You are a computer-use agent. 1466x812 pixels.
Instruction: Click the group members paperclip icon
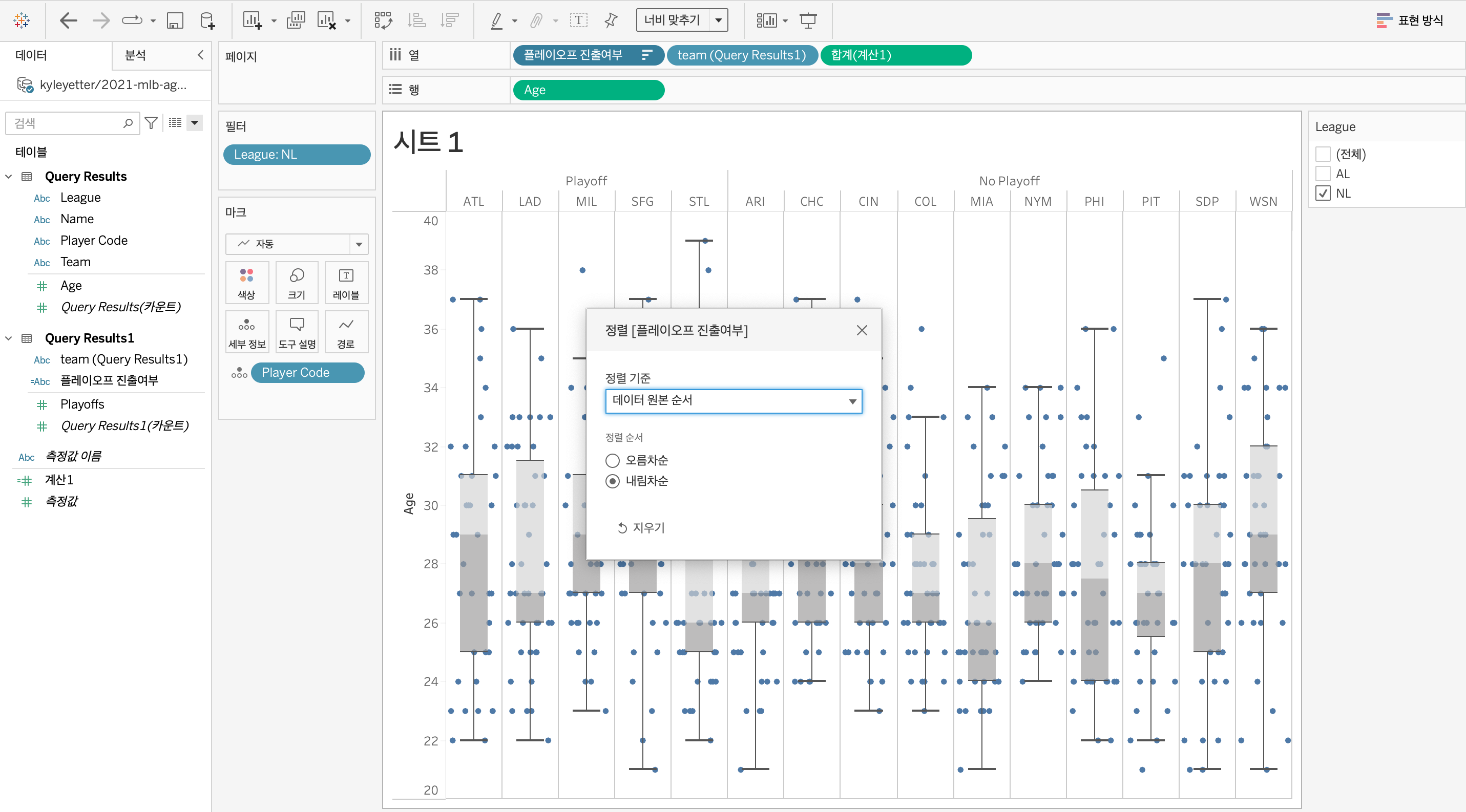click(x=536, y=20)
